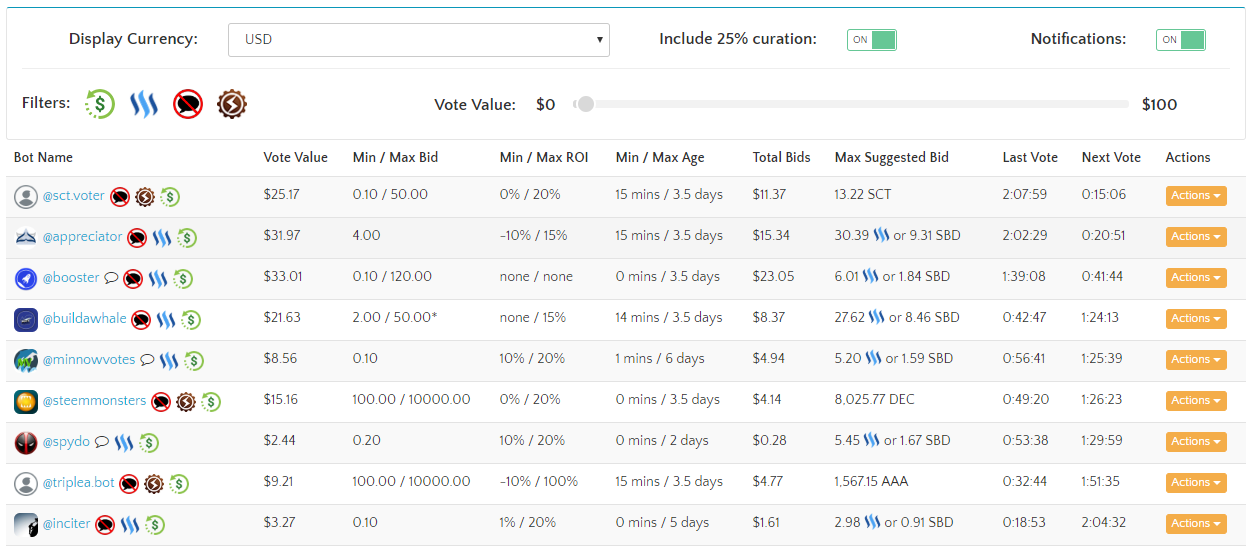The image size is (1255, 546).
Task: Click the brown lightning badge filter icon
Action: [x=232, y=104]
